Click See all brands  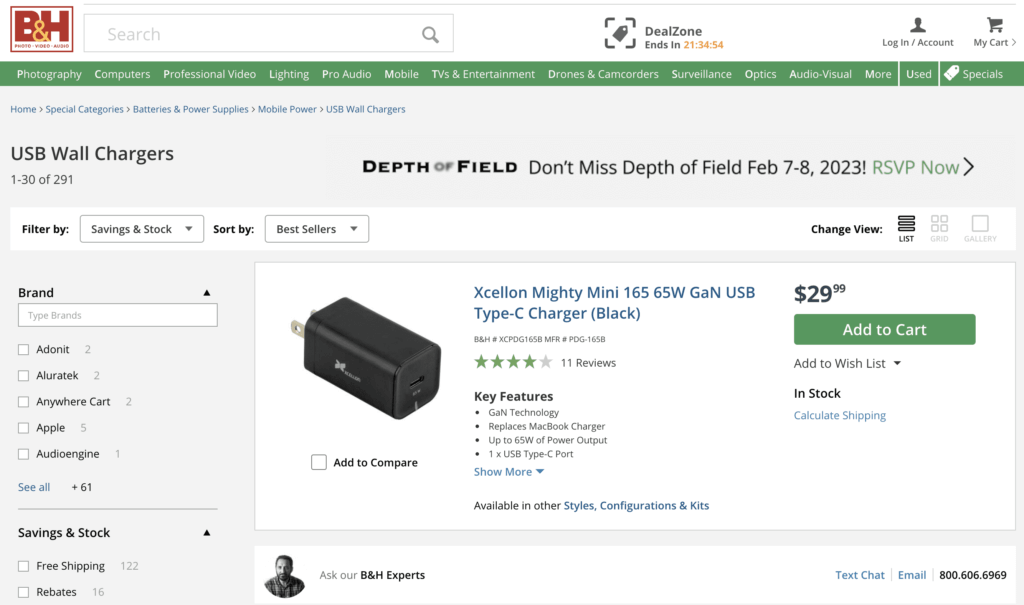[34, 487]
